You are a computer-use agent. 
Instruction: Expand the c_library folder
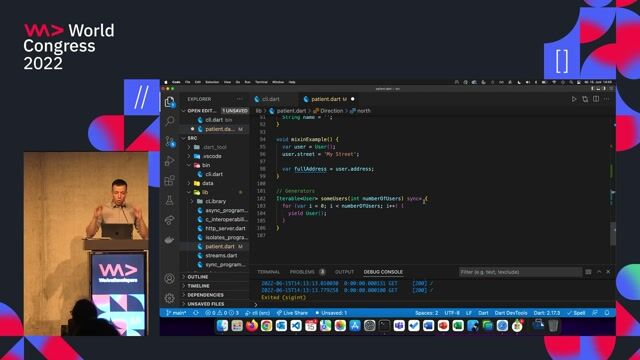[x=216, y=201]
